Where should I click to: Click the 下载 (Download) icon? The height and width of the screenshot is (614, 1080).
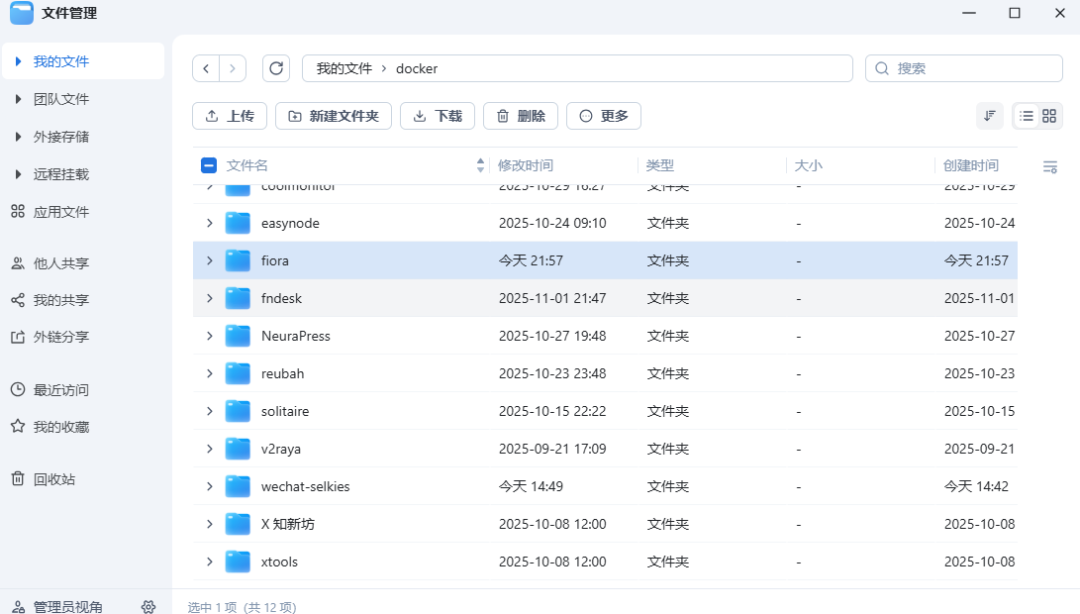tap(422, 115)
